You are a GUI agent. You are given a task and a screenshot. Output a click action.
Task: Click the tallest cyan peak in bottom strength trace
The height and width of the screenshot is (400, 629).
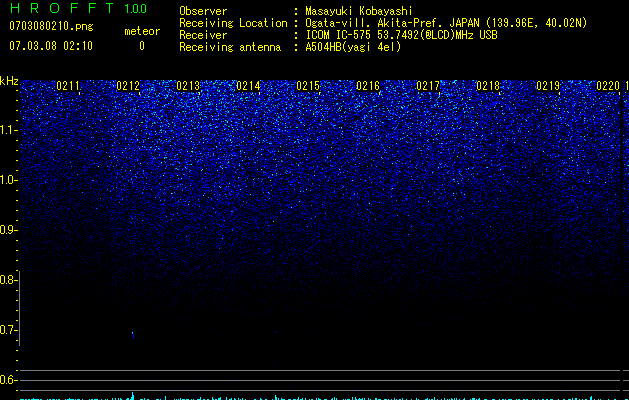(x=133, y=396)
